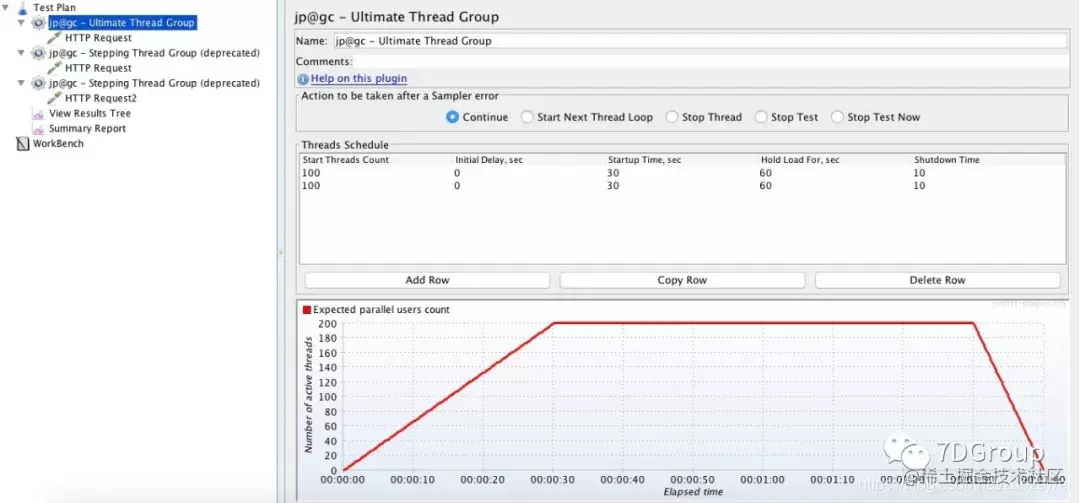Image resolution: width=1080 pixels, height=503 pixels.
Task: Click the red legend swatch for Expected parallel users
Action: [307, 310]
